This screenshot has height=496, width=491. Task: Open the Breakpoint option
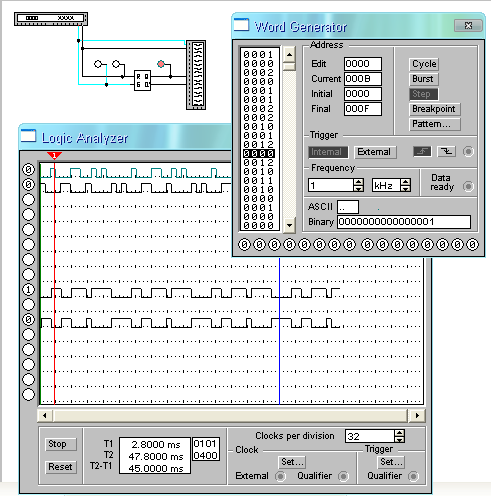pyautogui.click(x=435, y=109)
